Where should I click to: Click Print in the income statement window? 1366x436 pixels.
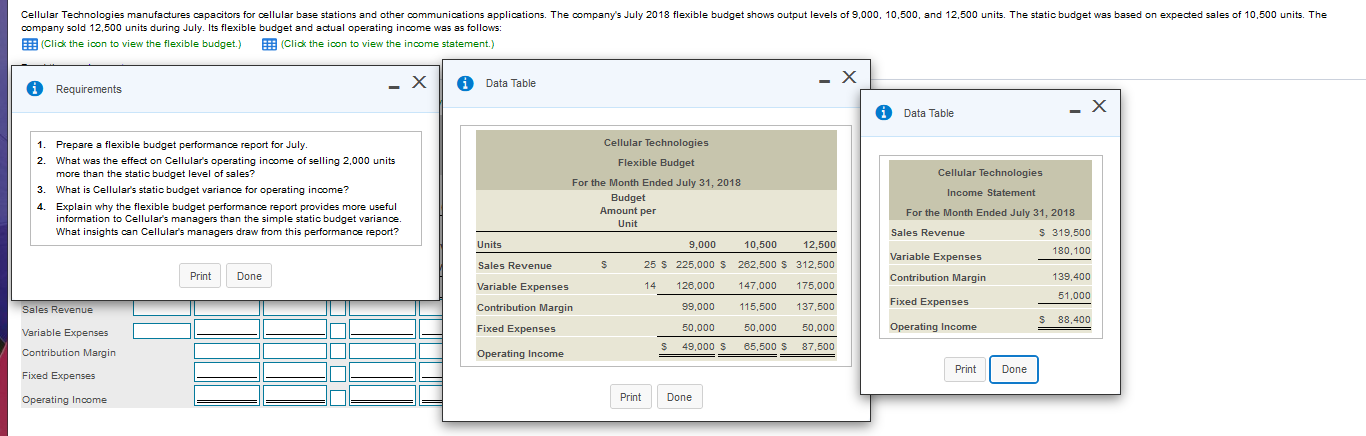click(x=965, y=369)
